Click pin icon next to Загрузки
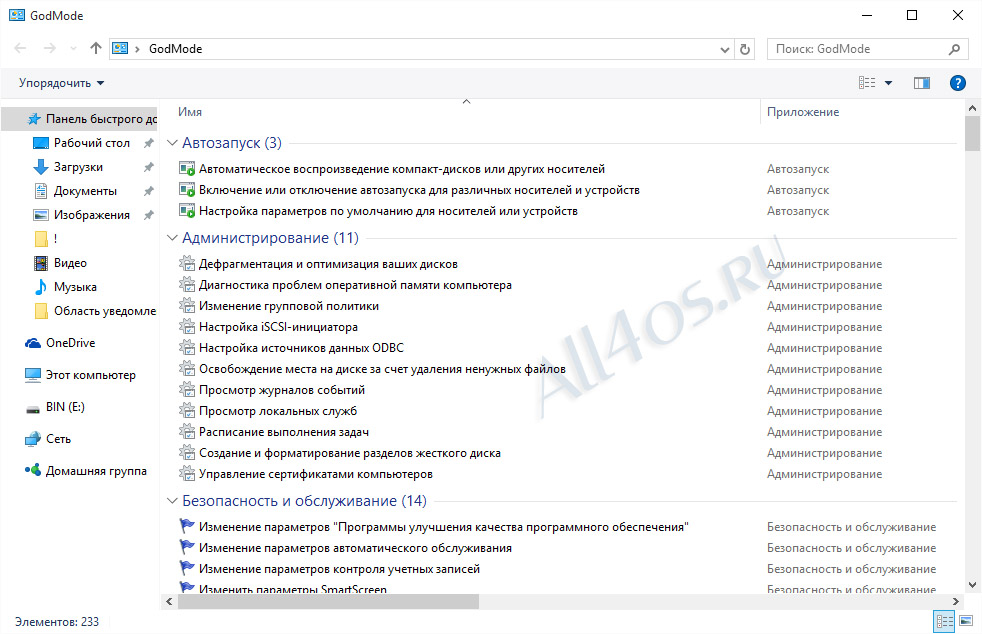 coord(148,167)
